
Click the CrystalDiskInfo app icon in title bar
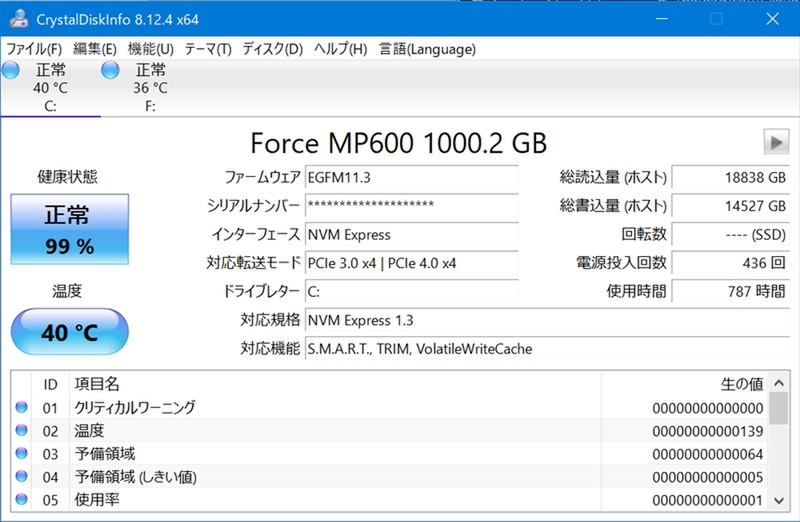click(19, 18)
